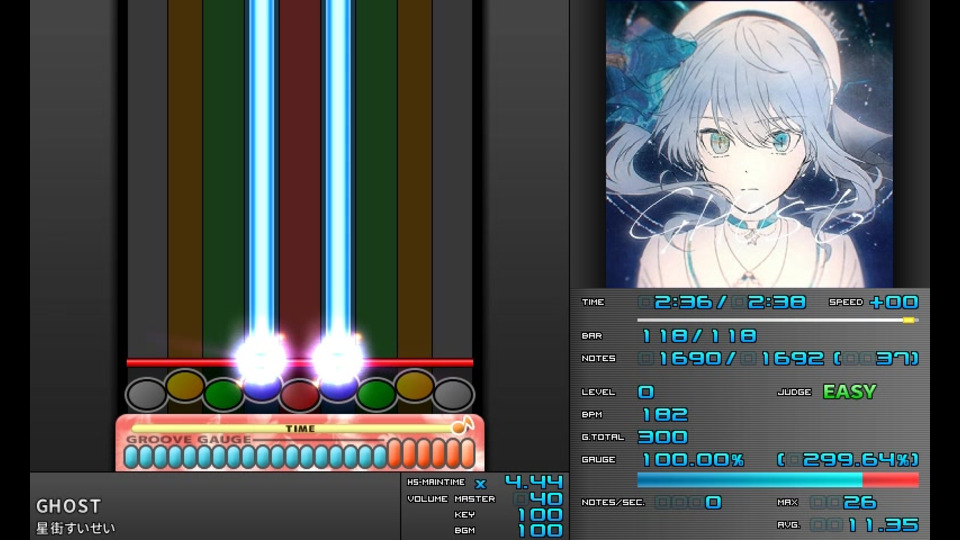Click elapsed time value 2:36
The image size is (960, 540).
683,302
